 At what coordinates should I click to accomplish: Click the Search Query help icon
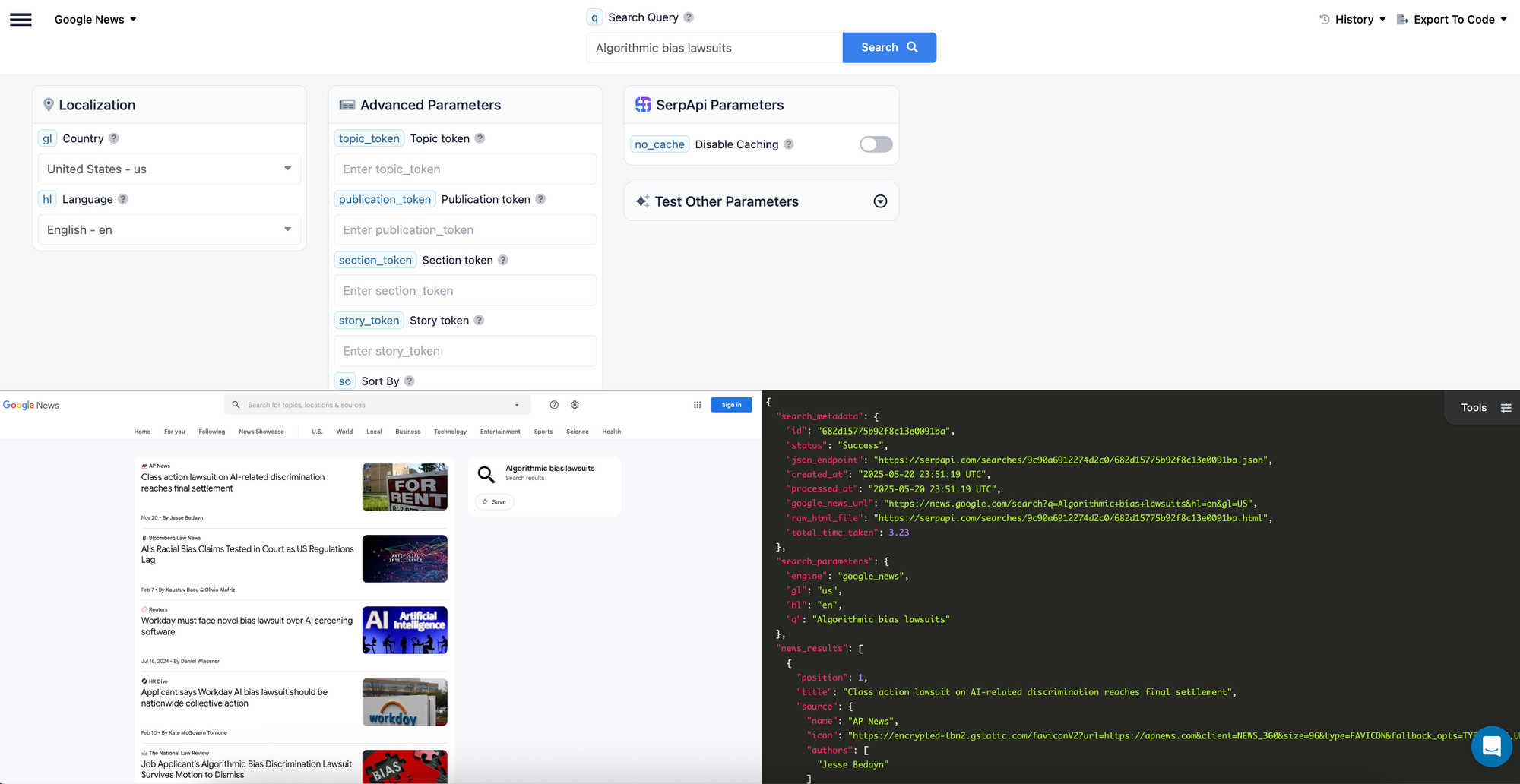click(689, 17)
